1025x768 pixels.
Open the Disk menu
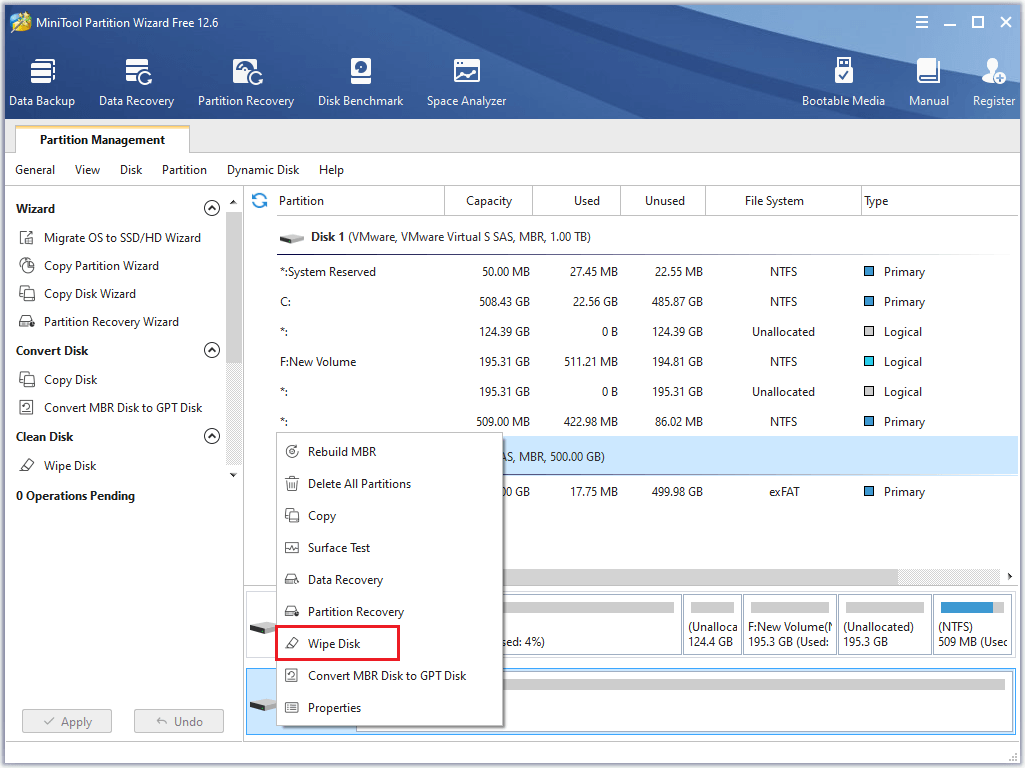click(x=131, y=170)
